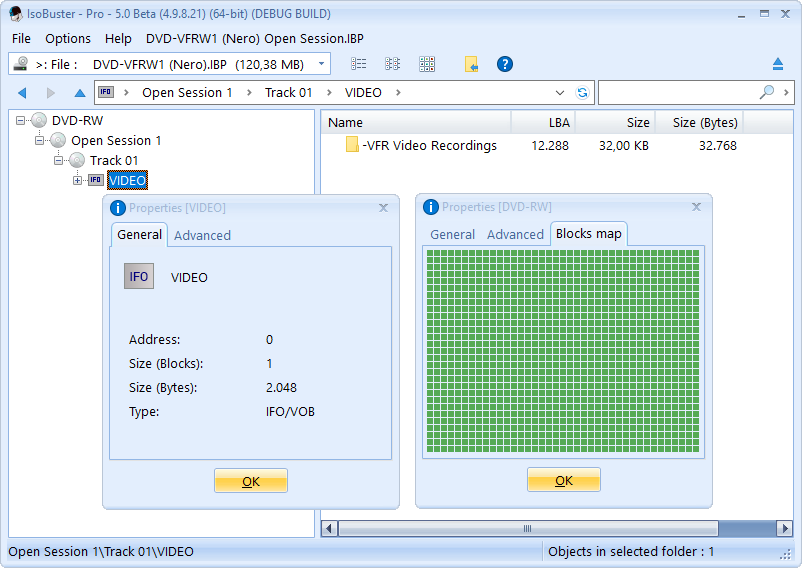Image resolution: width=802 pixels, height=568 pixels.
Task: Open the Options menu
Action: click(68, 39)
